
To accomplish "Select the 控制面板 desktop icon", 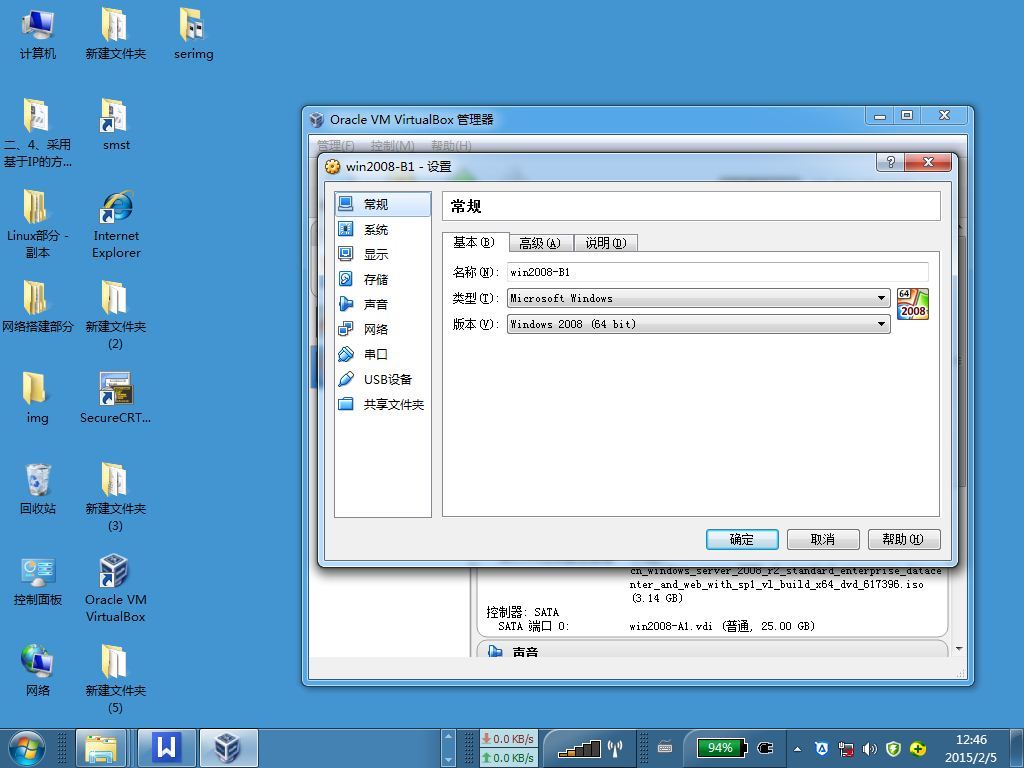I will 38,581.
